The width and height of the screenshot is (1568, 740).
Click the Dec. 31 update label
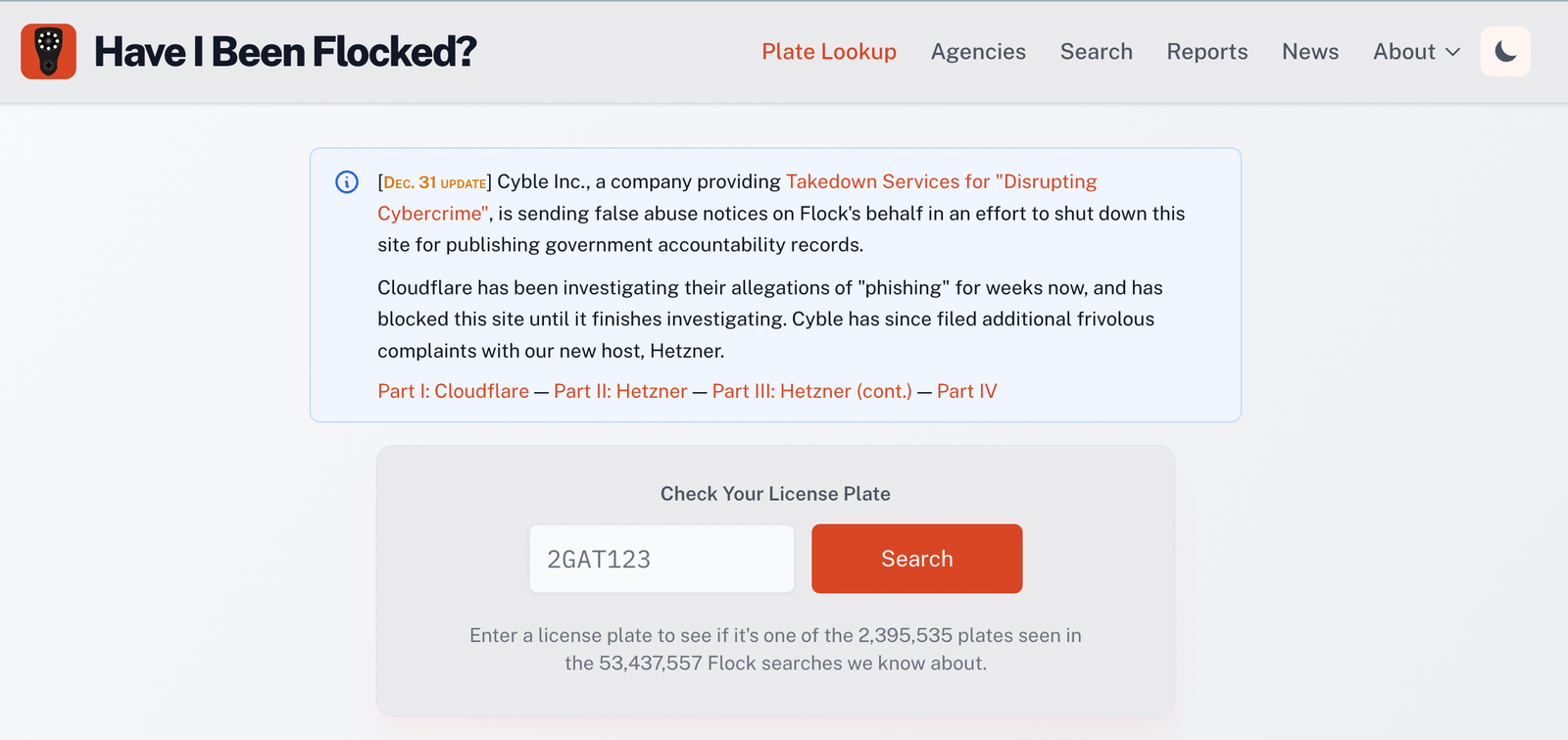coord(435,183)
